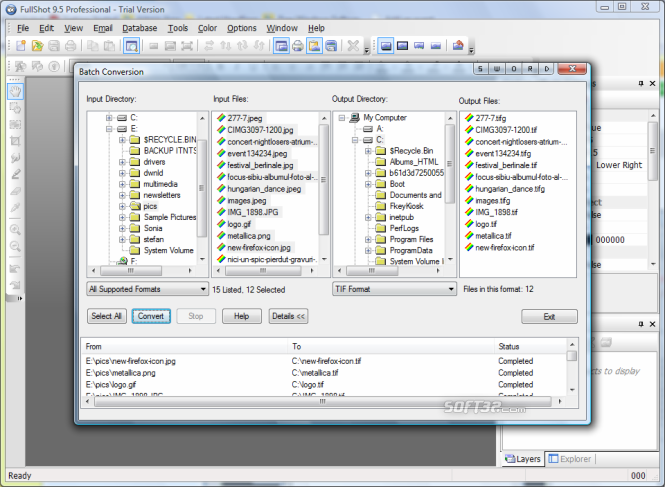Select hungarian_dance.jpeg in Input Files
The width and height of the screenshot is (665, 487).
[264, 189]
